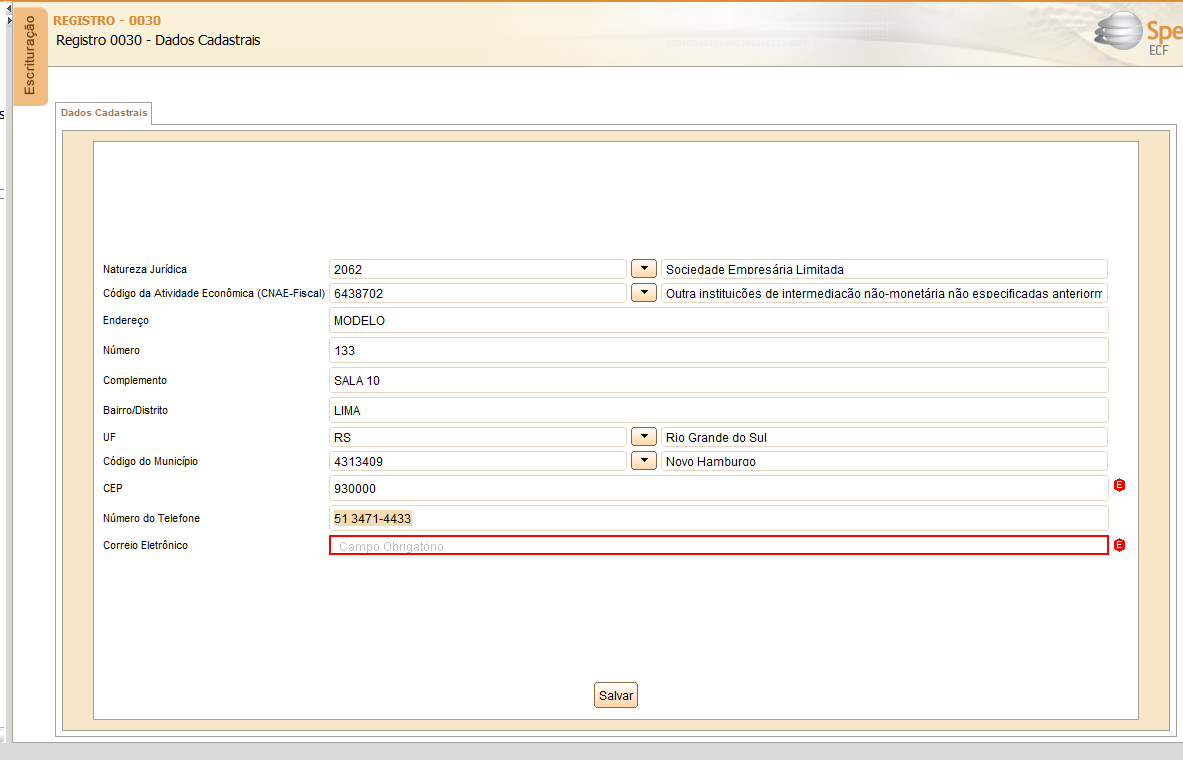Click the Salvar button

coord(616,695)
